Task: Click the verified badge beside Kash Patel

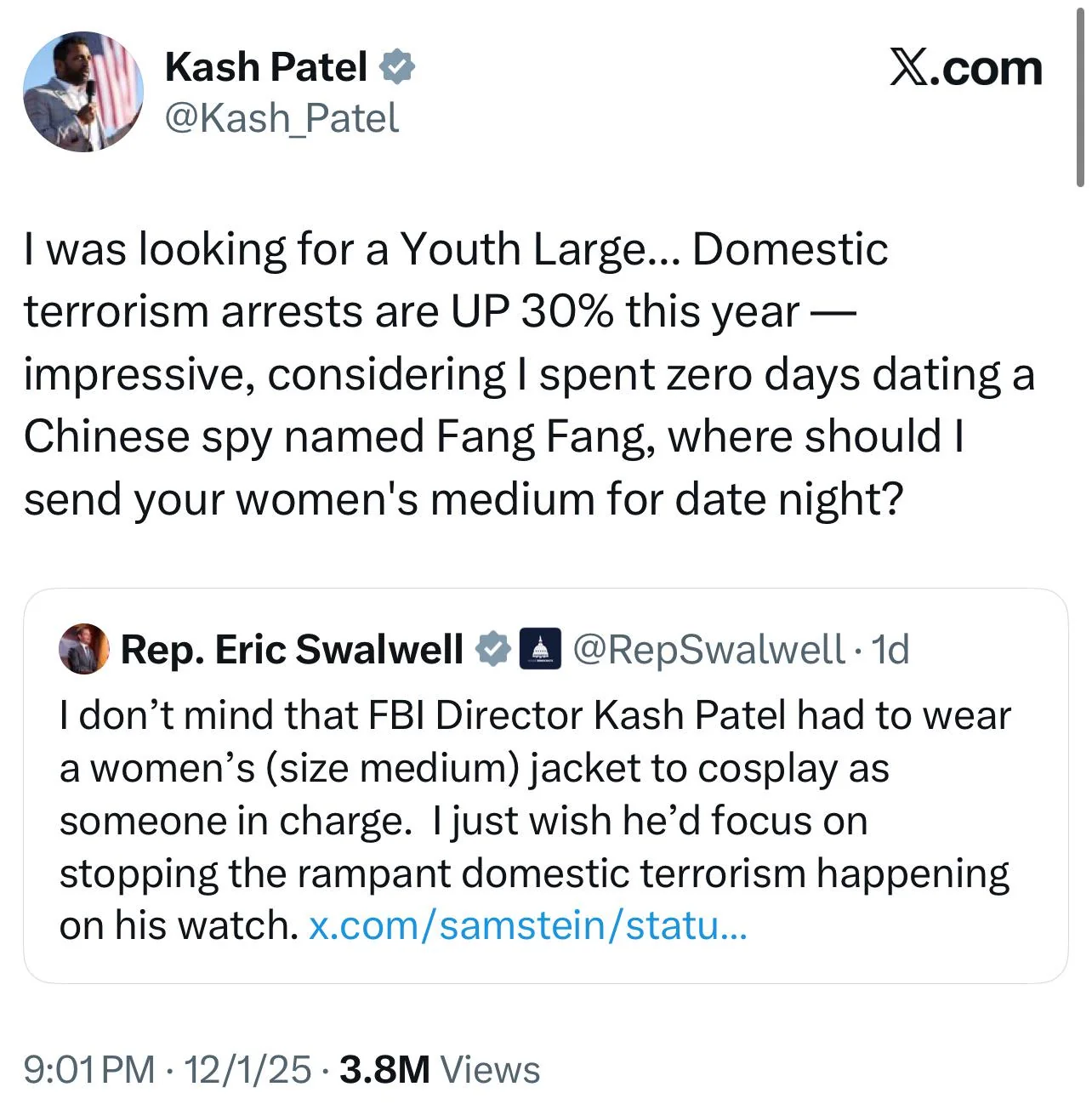Action: pos(396,67)
